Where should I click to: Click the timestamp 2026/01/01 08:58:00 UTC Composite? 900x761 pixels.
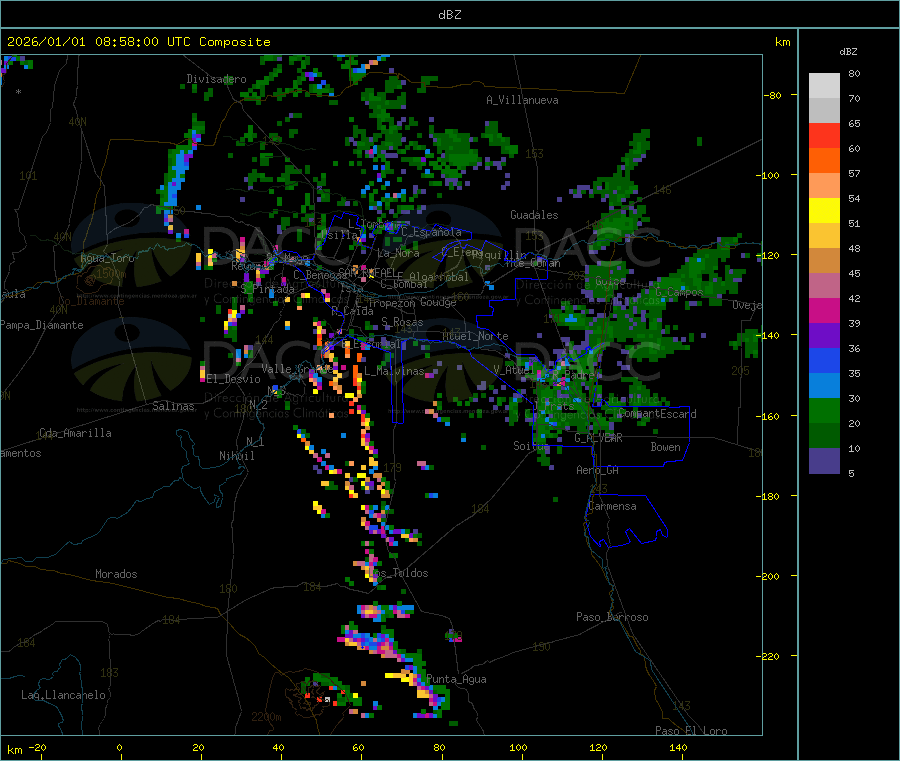[x=138, y=42]
